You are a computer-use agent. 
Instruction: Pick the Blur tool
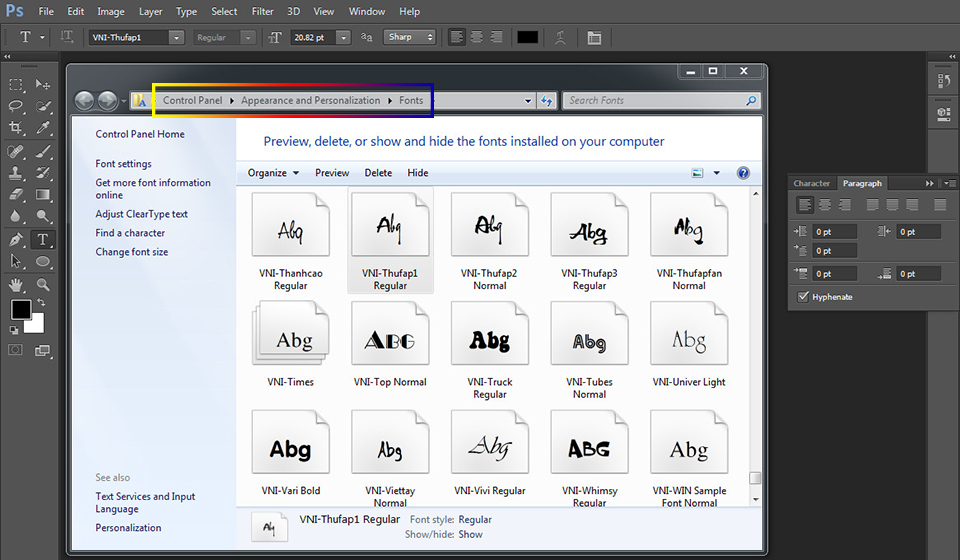click(x=16, y=216)
